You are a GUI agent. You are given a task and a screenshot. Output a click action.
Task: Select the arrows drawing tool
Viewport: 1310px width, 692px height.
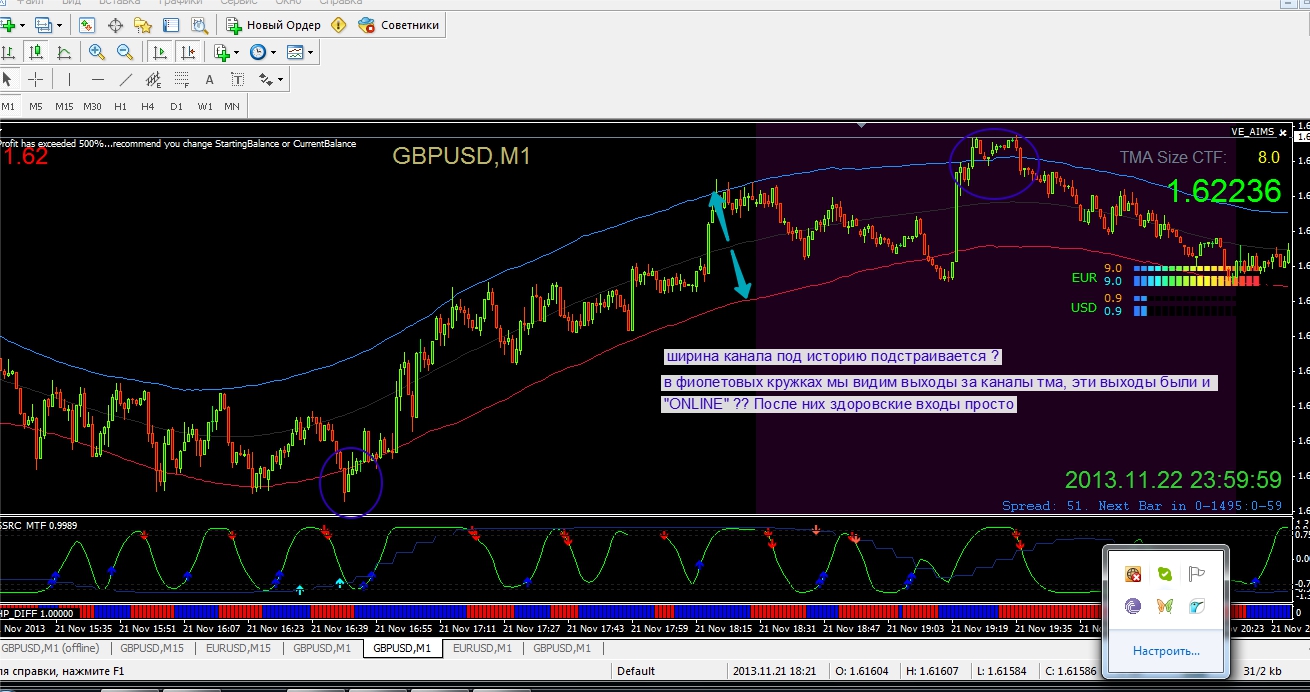click(266, 79)
